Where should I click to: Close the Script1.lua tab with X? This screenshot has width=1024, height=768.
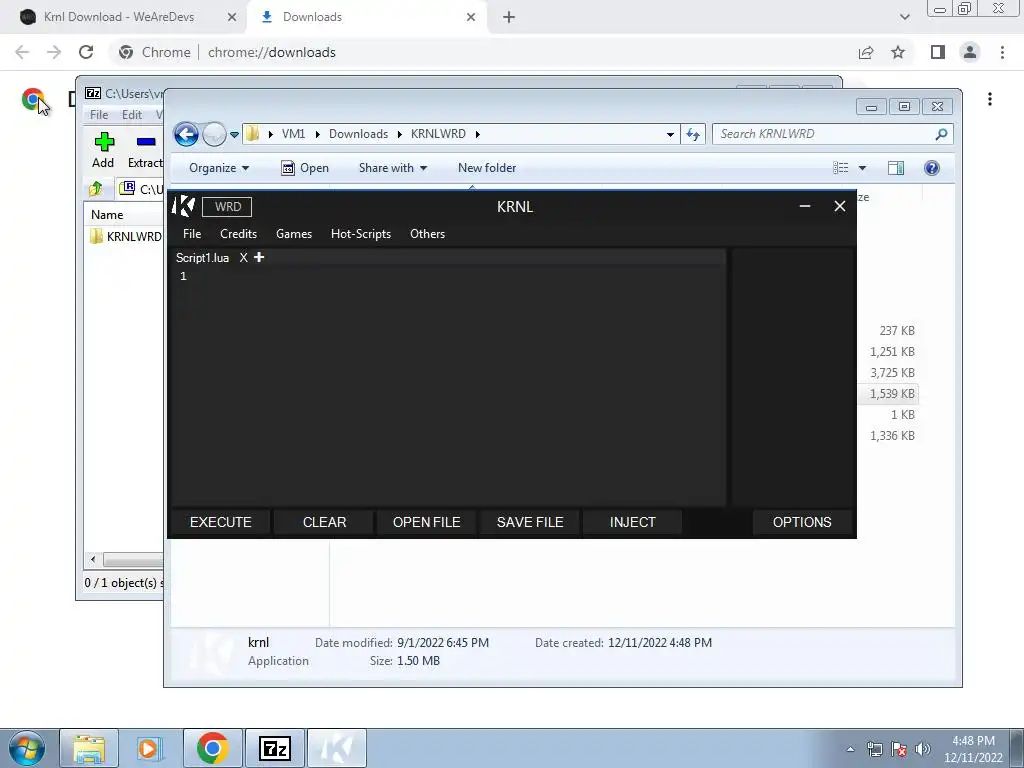pyautogui.click(x=244, y=258)
